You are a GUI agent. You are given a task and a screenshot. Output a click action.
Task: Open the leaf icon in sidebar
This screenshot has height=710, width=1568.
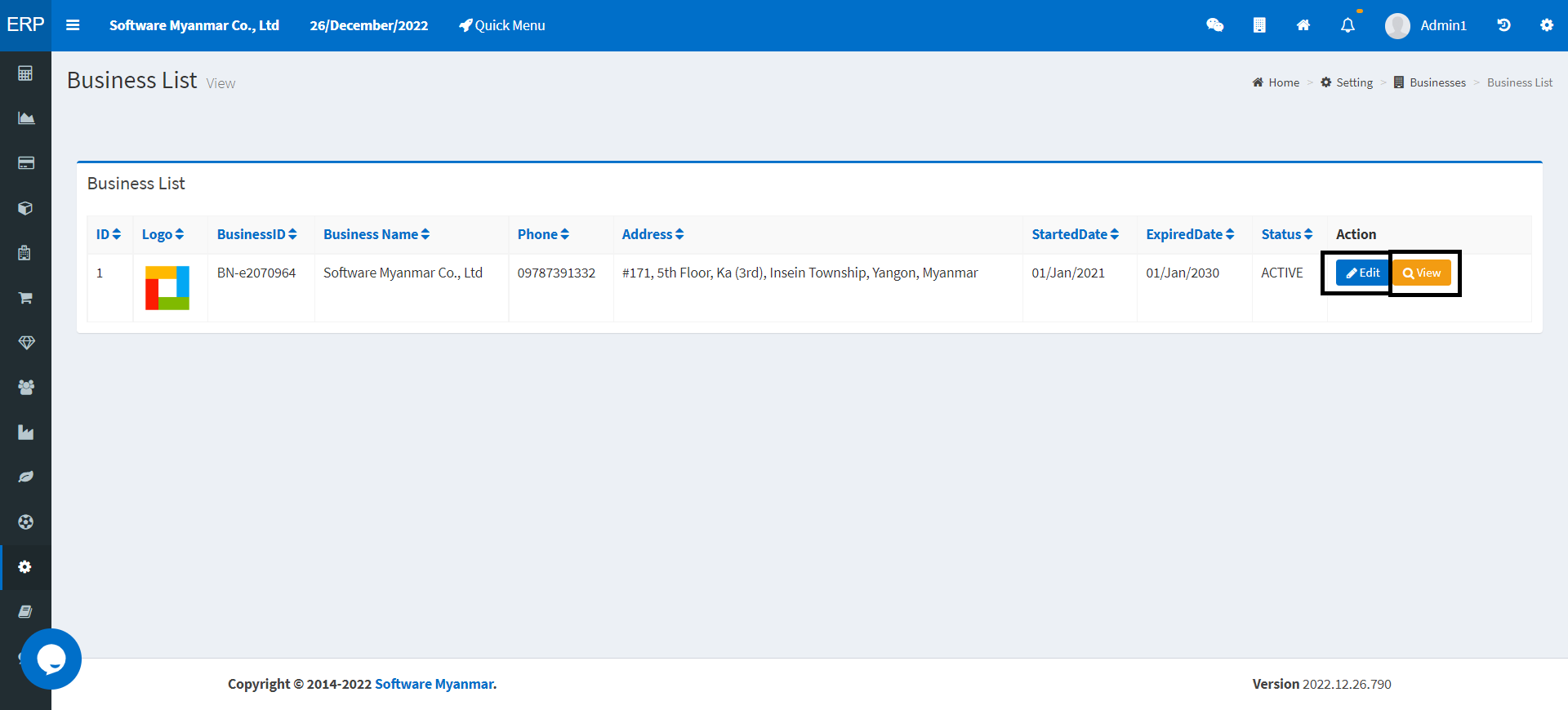click(x=25, y=477)
